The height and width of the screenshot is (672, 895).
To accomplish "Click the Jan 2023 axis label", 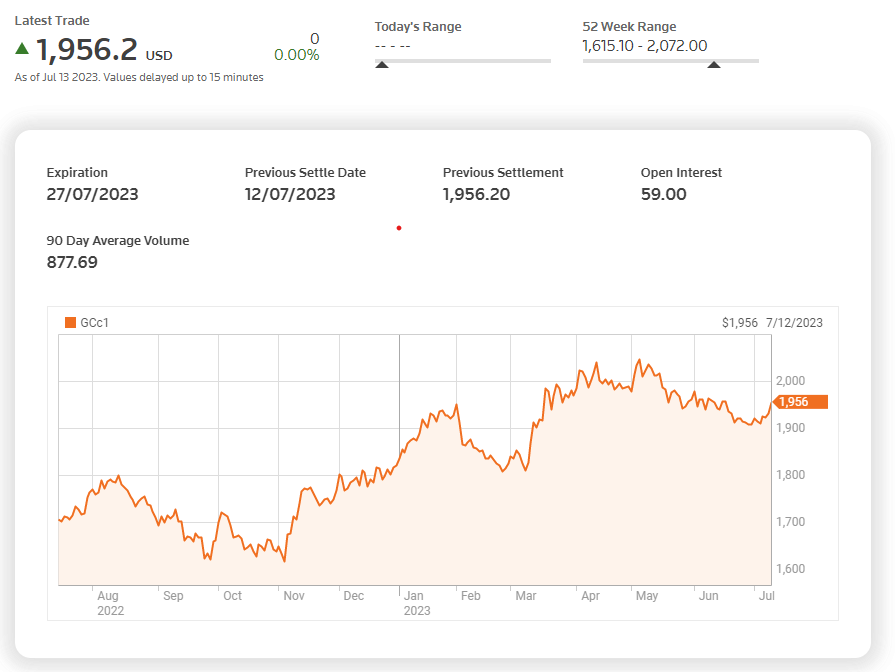I will tap(417, 603).
